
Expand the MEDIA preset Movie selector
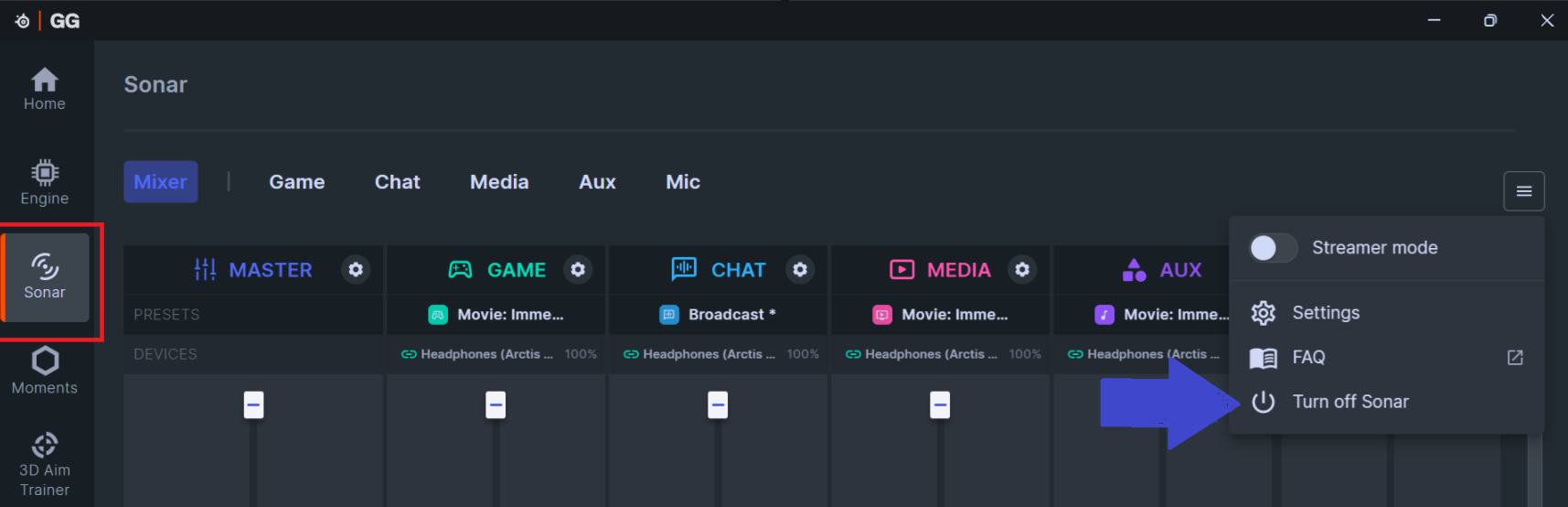940,315
